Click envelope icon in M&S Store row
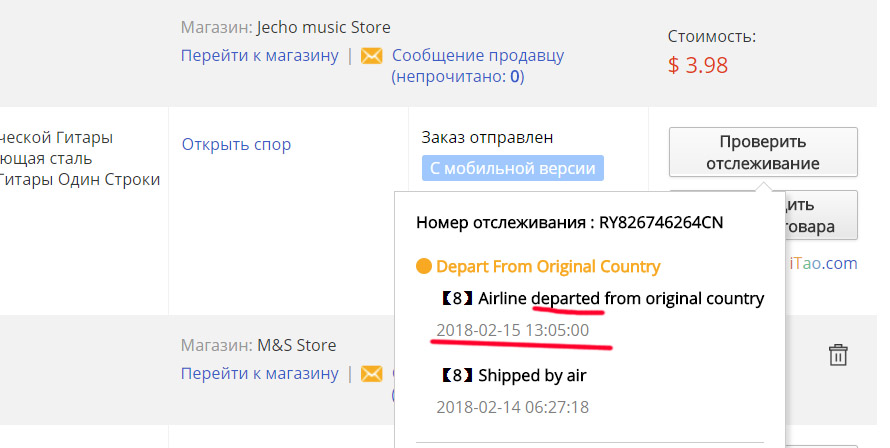890x448 pixels. [372, 374]
